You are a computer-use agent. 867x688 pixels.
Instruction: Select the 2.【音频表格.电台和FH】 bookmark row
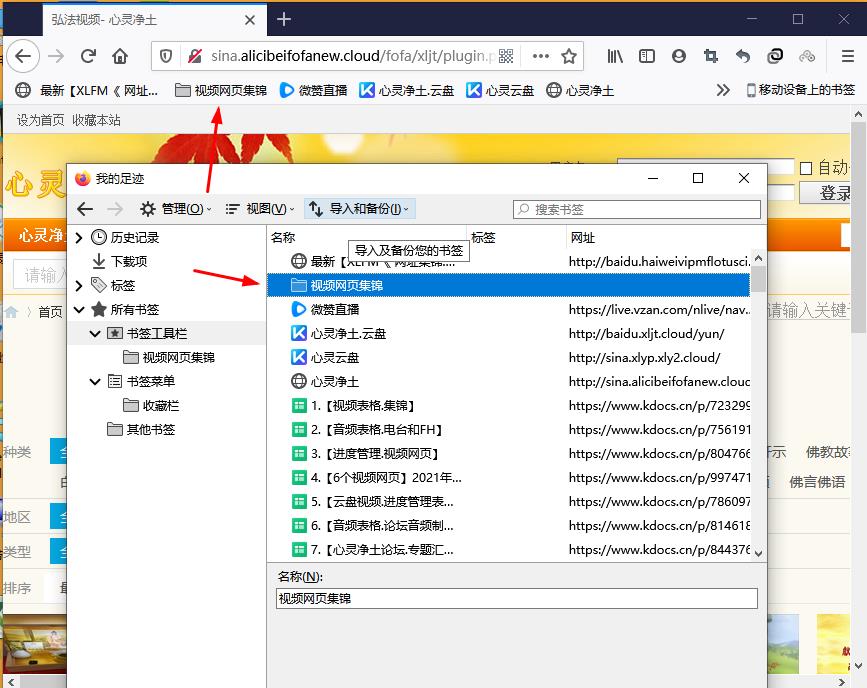click(509, 430)
